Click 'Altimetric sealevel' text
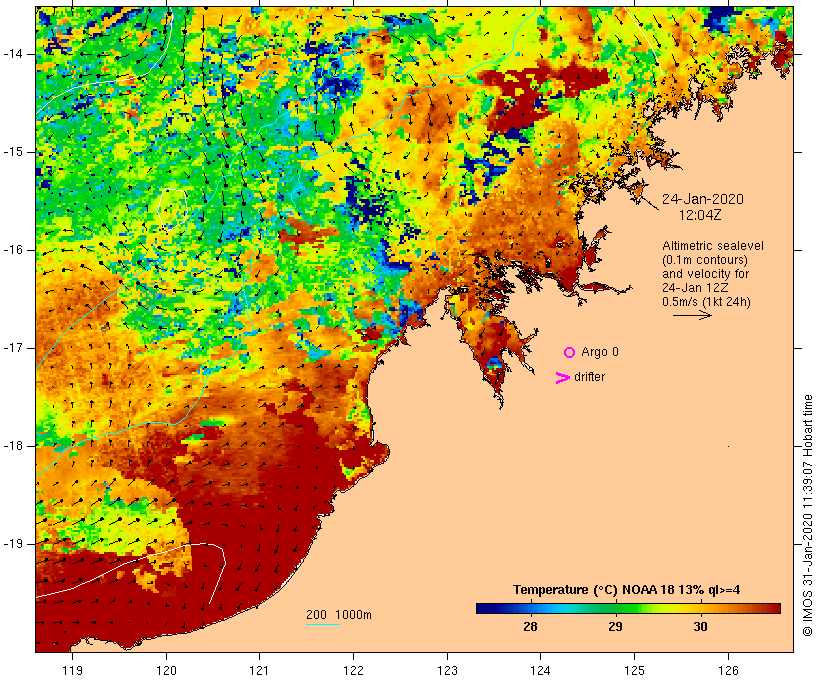Screen dimensions: 820x680 (x=713, y=246)
